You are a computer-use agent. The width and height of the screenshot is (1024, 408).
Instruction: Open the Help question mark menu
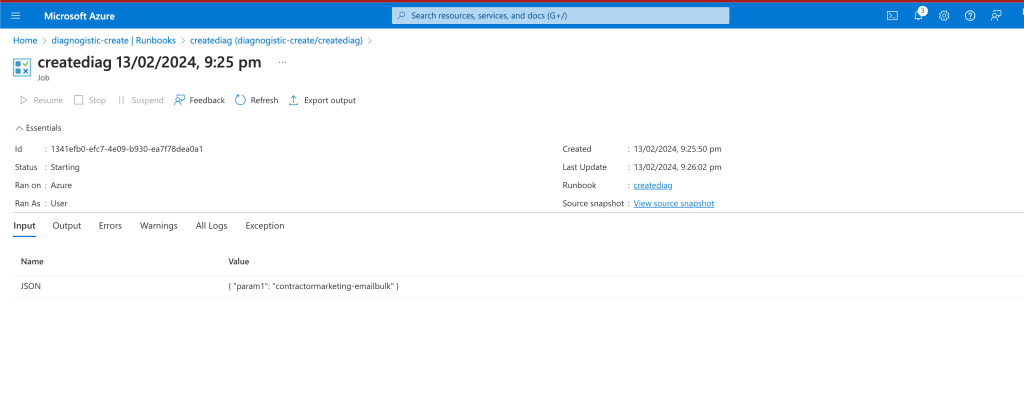(970, 16)
